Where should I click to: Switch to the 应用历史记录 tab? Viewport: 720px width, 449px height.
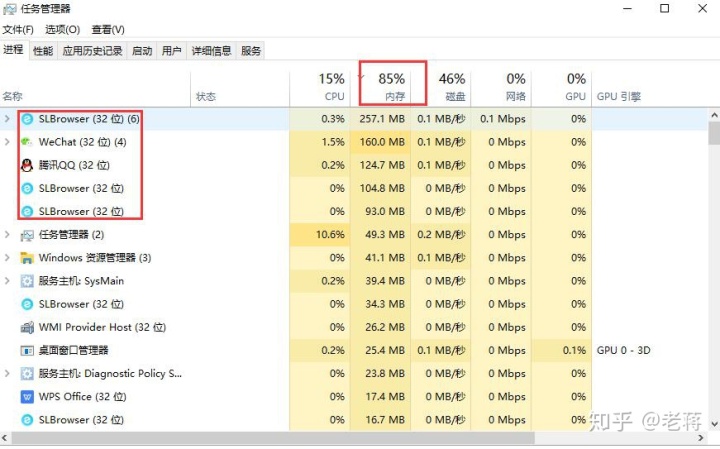pyautogui.click(x=92, y=51)
